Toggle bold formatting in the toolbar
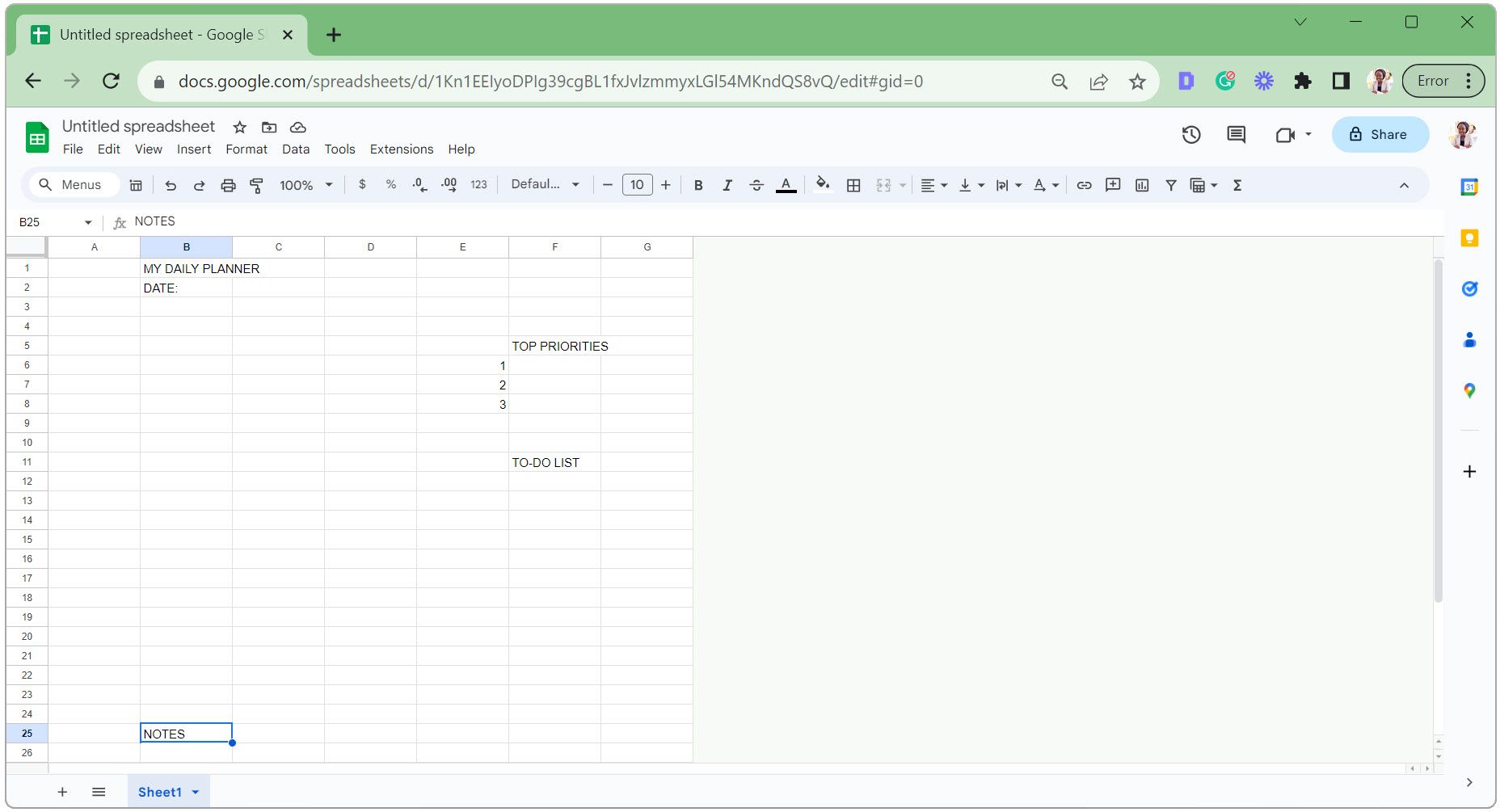Image resolution: width=1500 pixels, height=812 pixels. click(698, 185)
